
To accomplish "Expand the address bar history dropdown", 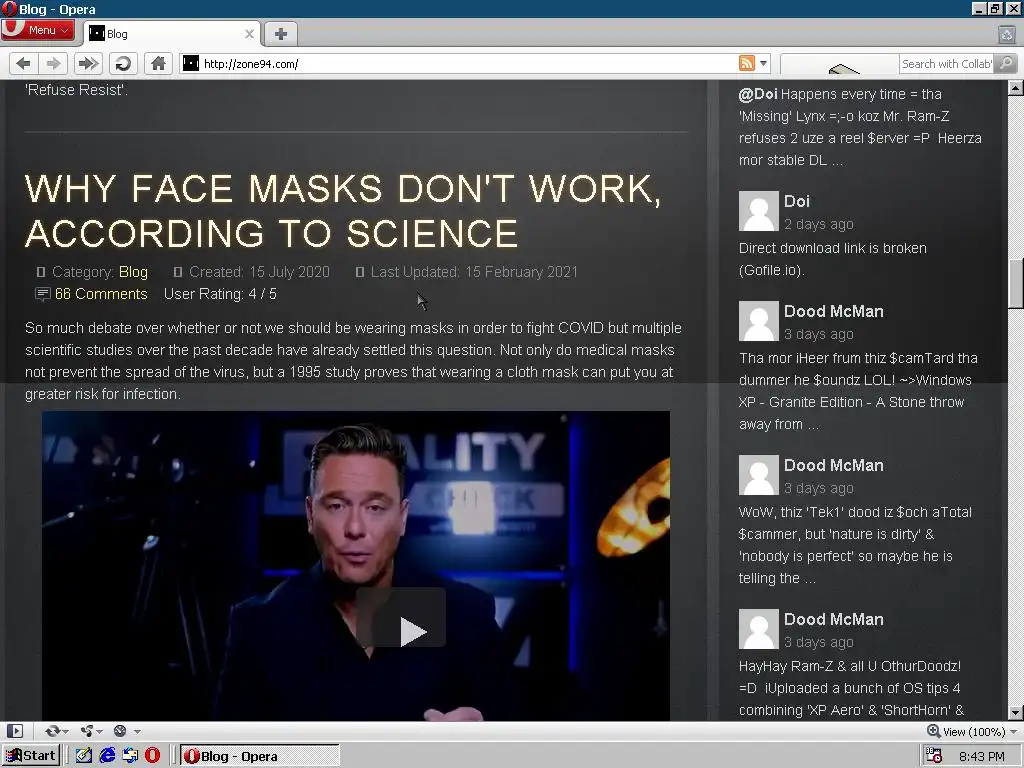I will tap(763, 63).
